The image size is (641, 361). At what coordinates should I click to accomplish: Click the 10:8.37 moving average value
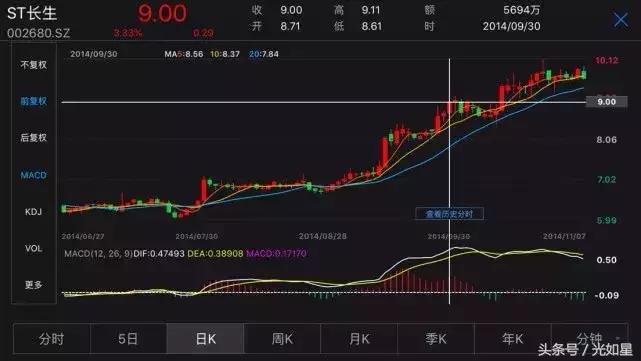(225, 54)
